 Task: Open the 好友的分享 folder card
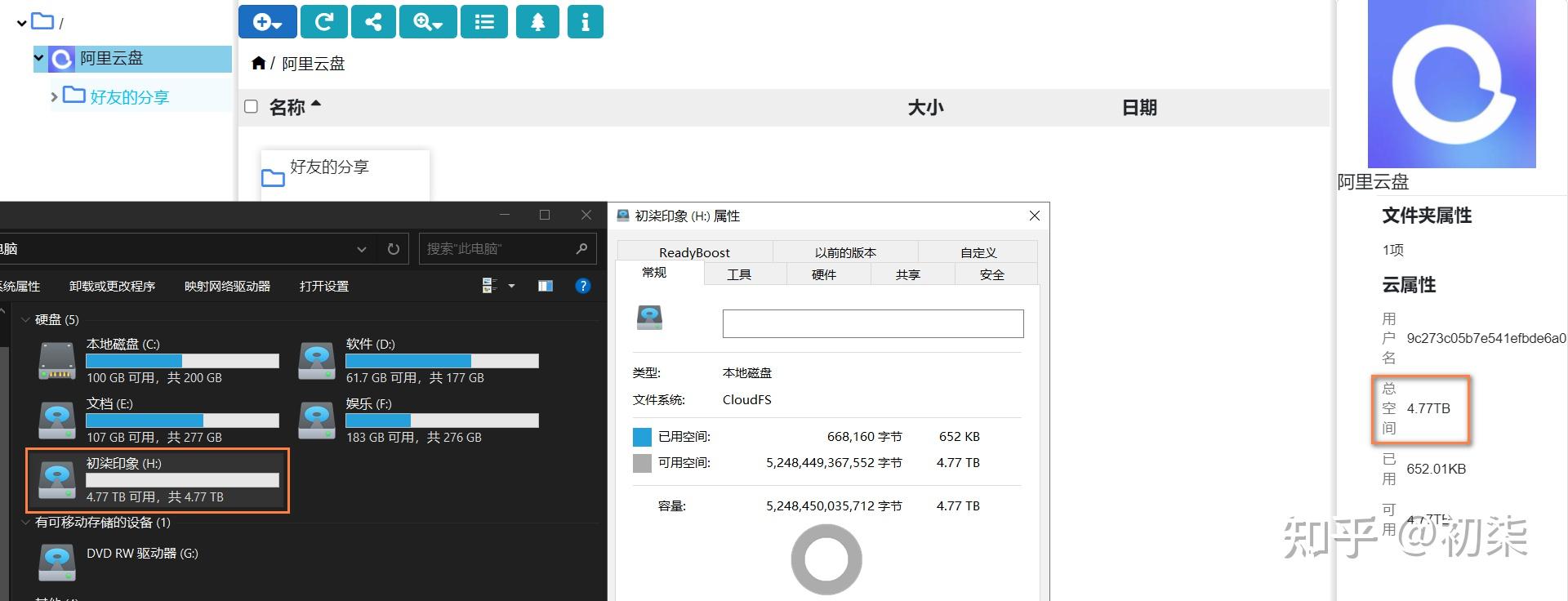(345, 174)
